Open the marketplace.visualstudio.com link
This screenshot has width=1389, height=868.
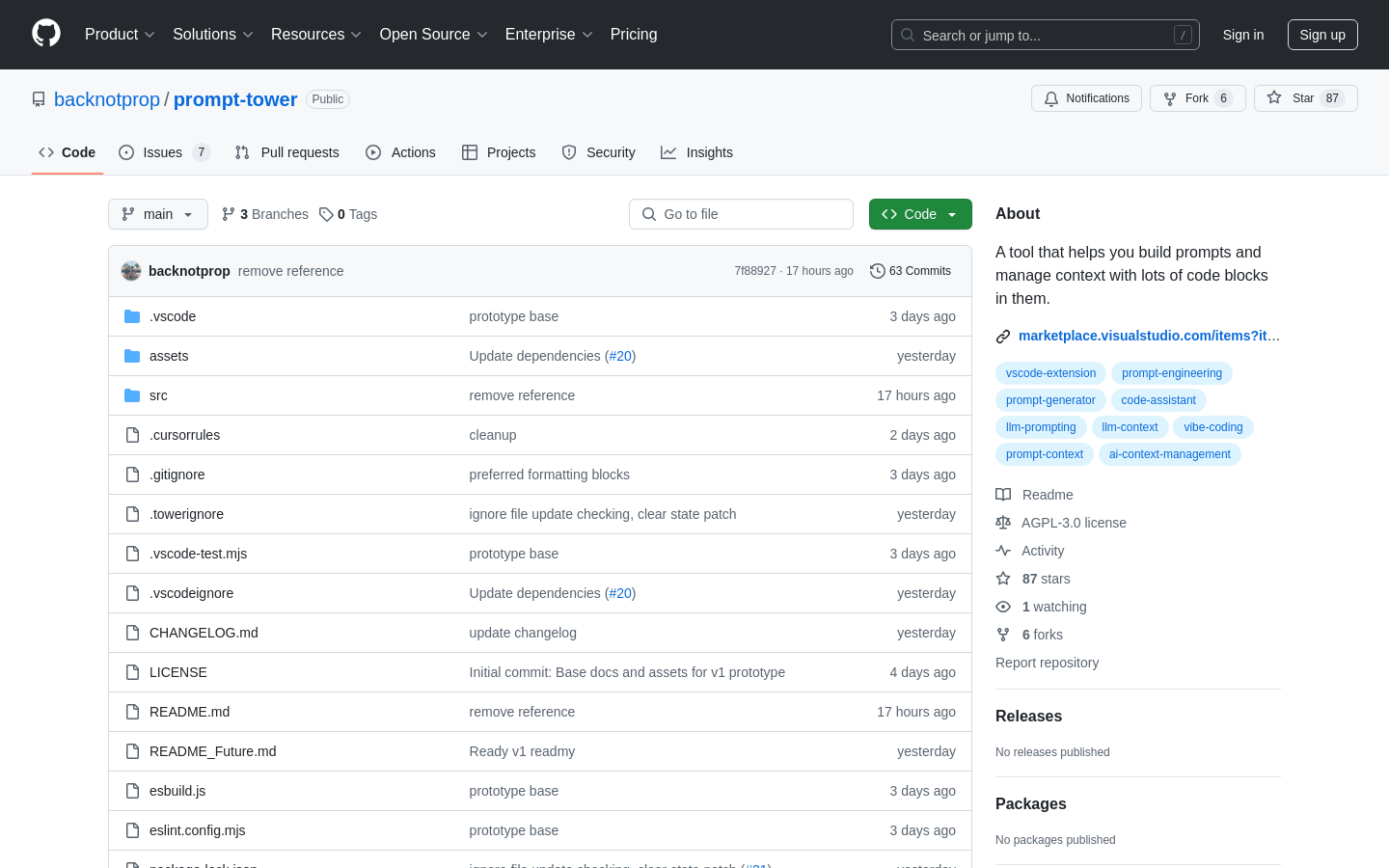click(x=1149, y=336)
